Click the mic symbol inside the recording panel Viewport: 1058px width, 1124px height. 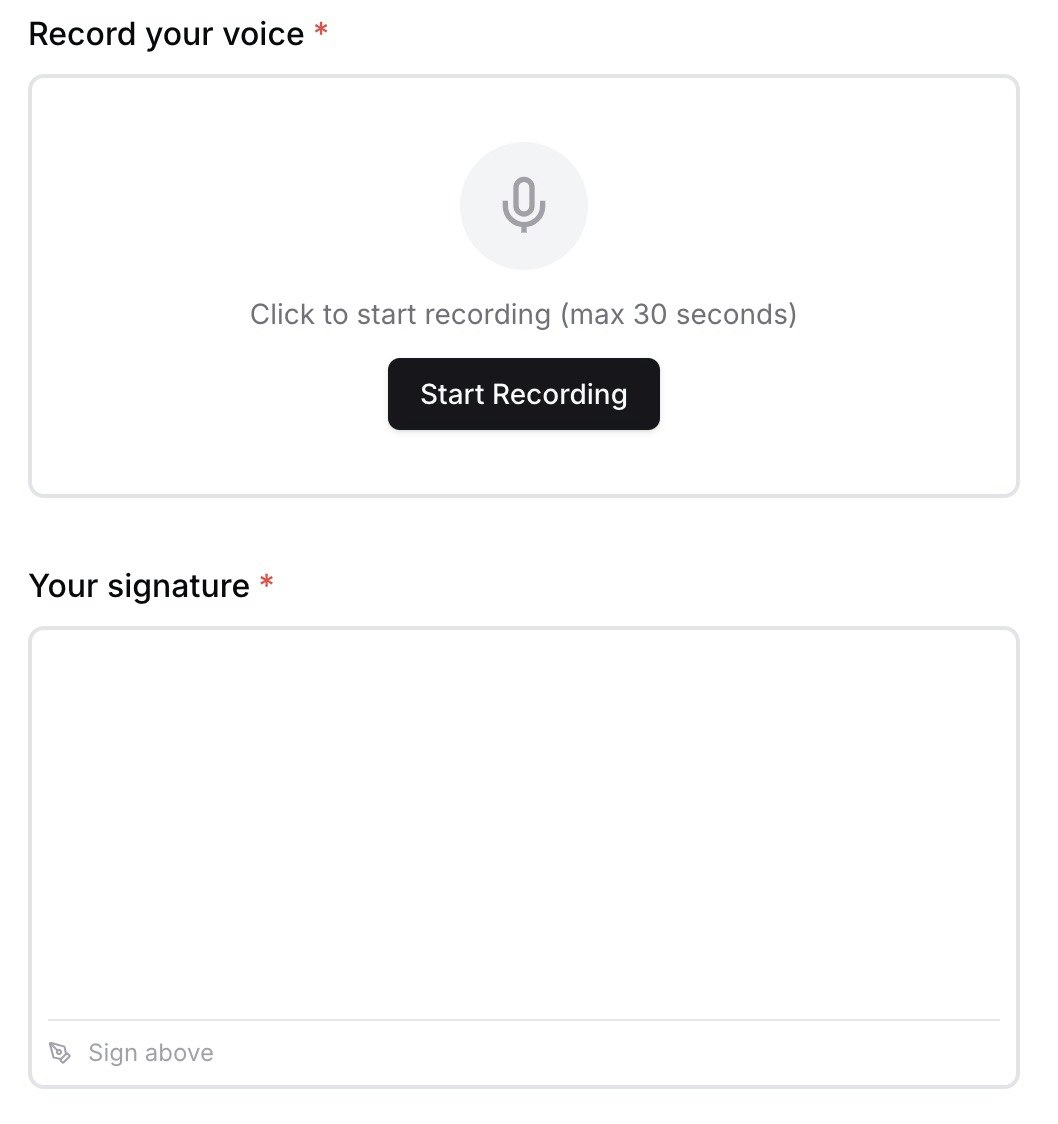click(523, 205)
